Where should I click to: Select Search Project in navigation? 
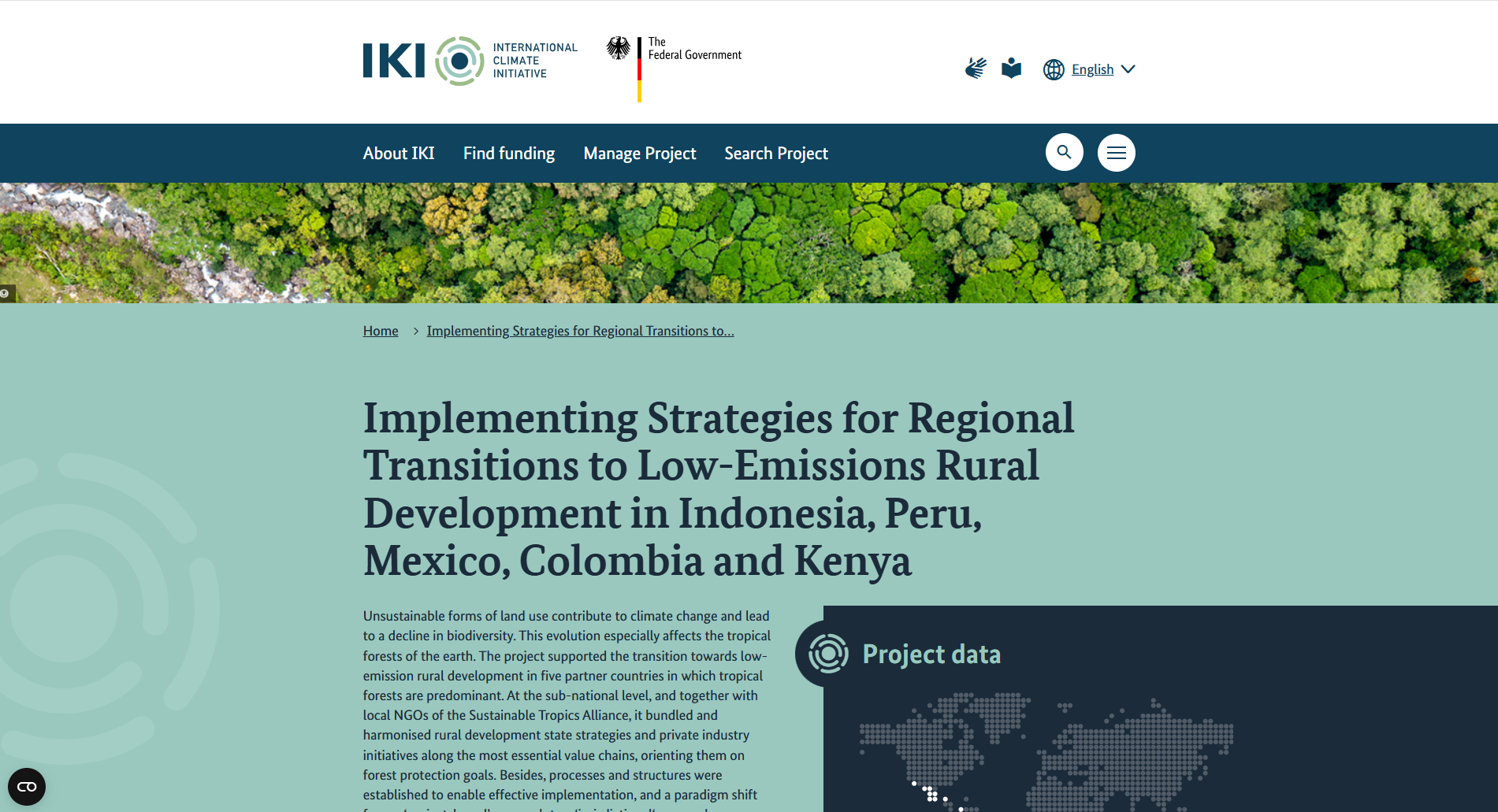click(x=776, y=154)
